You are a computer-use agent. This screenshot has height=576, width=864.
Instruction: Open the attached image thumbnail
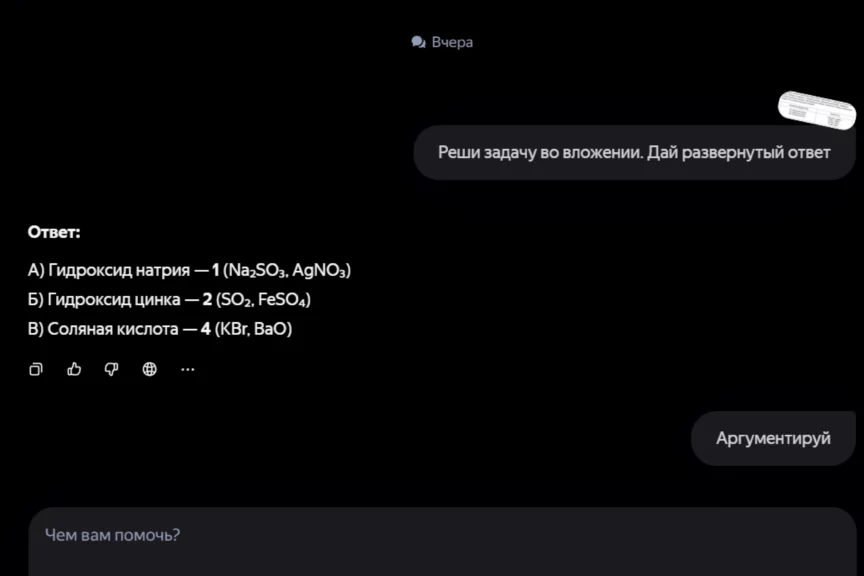click(x=819, y=108)
